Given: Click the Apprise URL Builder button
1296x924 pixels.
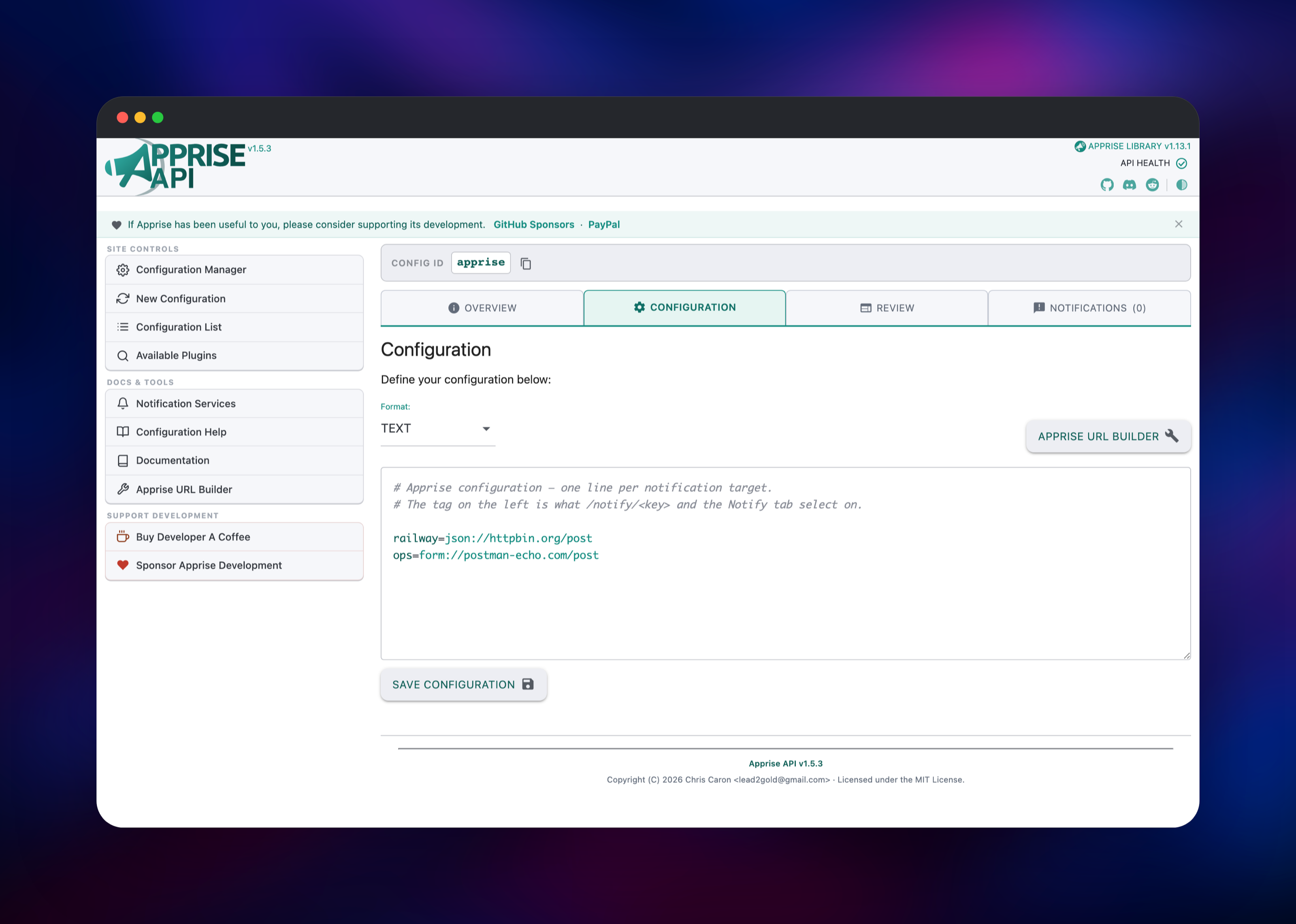Looking at the screenshot, I should pos(1108,436).
